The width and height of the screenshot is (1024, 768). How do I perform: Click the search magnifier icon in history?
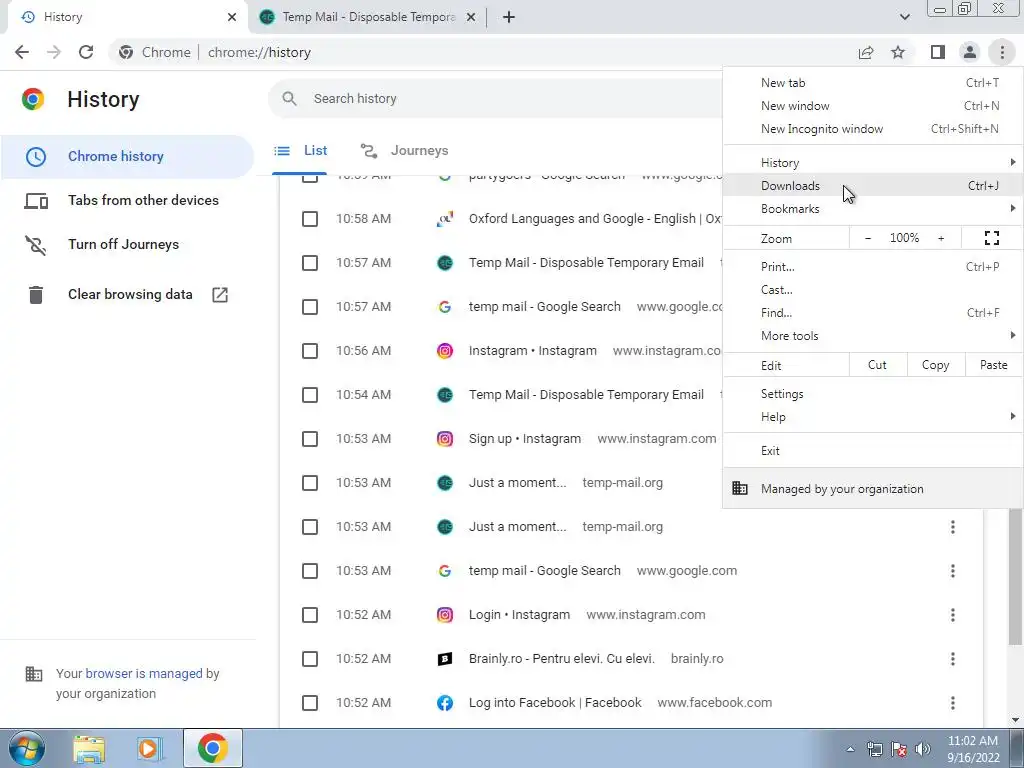coord(289,99)
